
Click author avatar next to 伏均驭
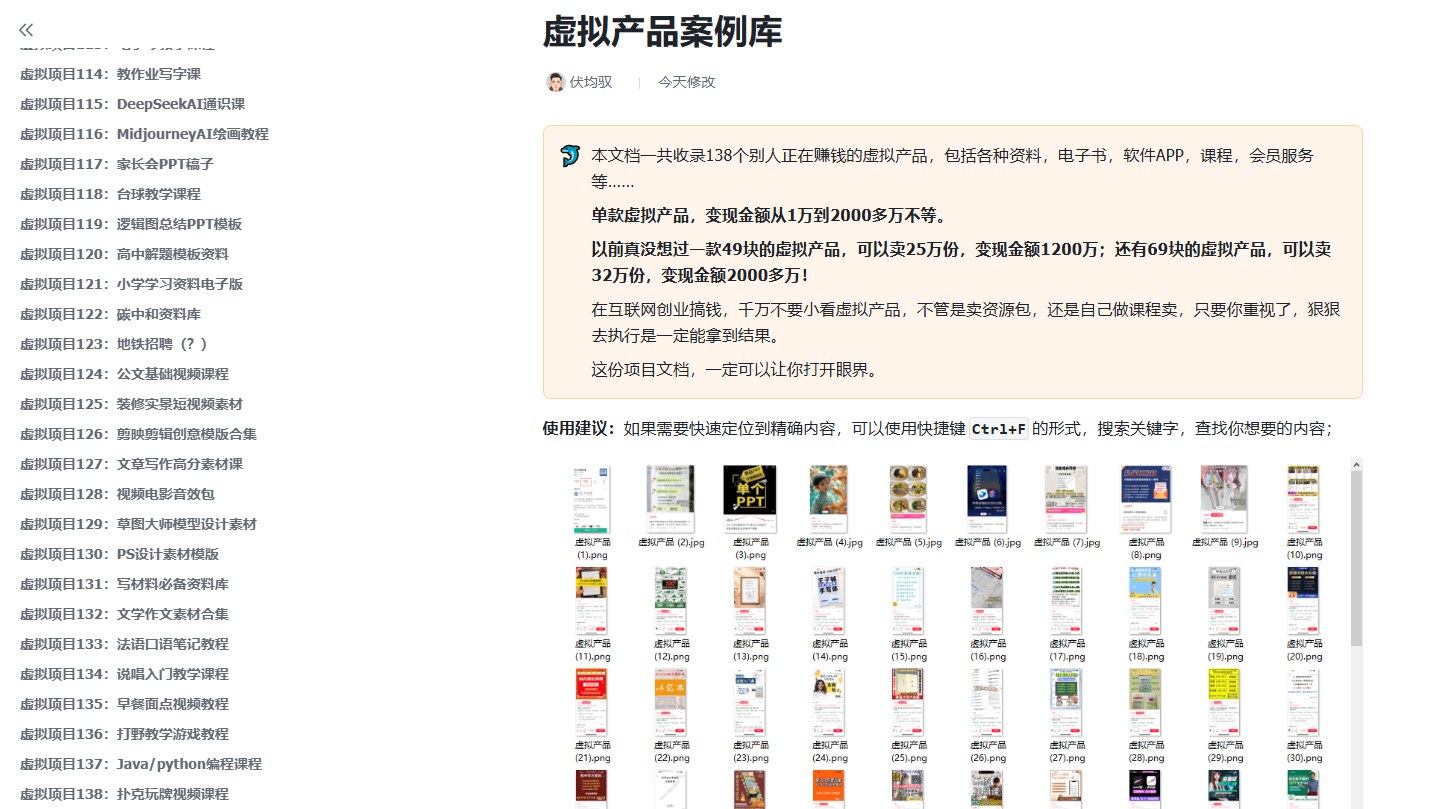coord(555,82)
